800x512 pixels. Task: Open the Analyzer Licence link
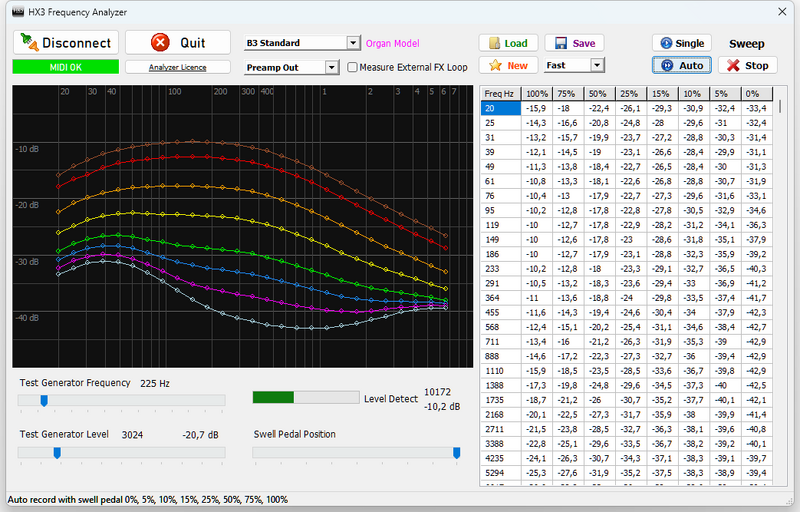178,67
